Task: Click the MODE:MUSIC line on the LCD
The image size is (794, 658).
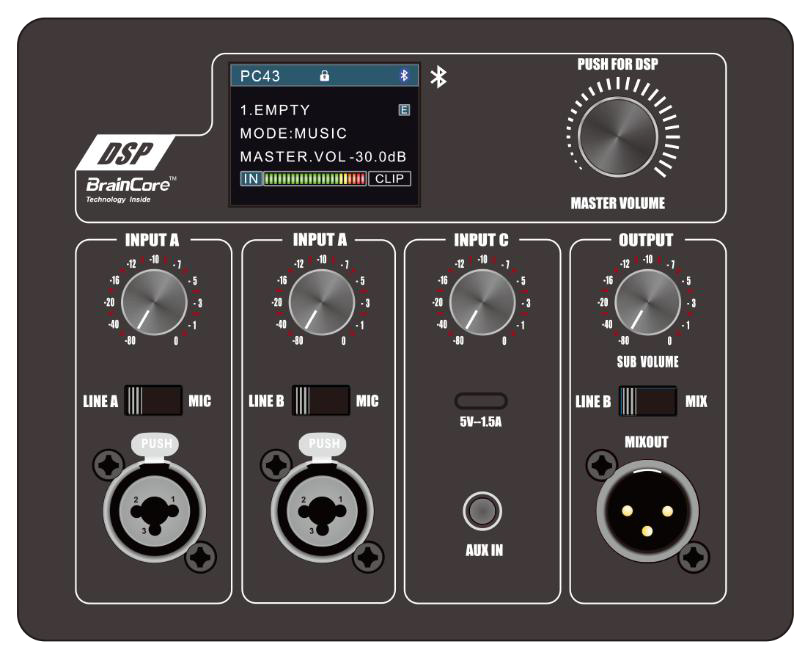Action: click(x=293, y=133)
